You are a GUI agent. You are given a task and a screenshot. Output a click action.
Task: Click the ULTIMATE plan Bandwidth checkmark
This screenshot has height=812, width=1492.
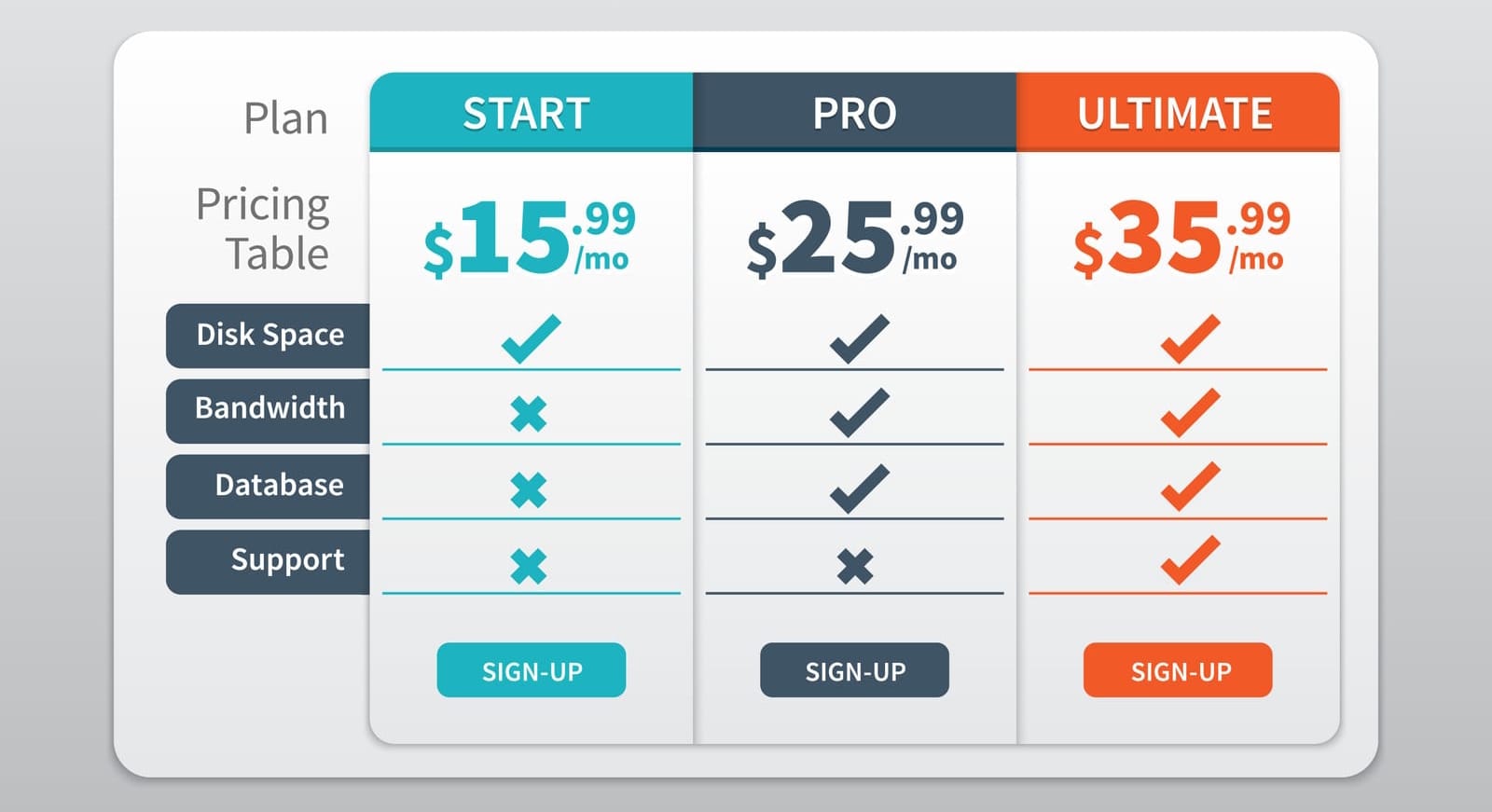pyautogui.click(x=1190, y=413)
